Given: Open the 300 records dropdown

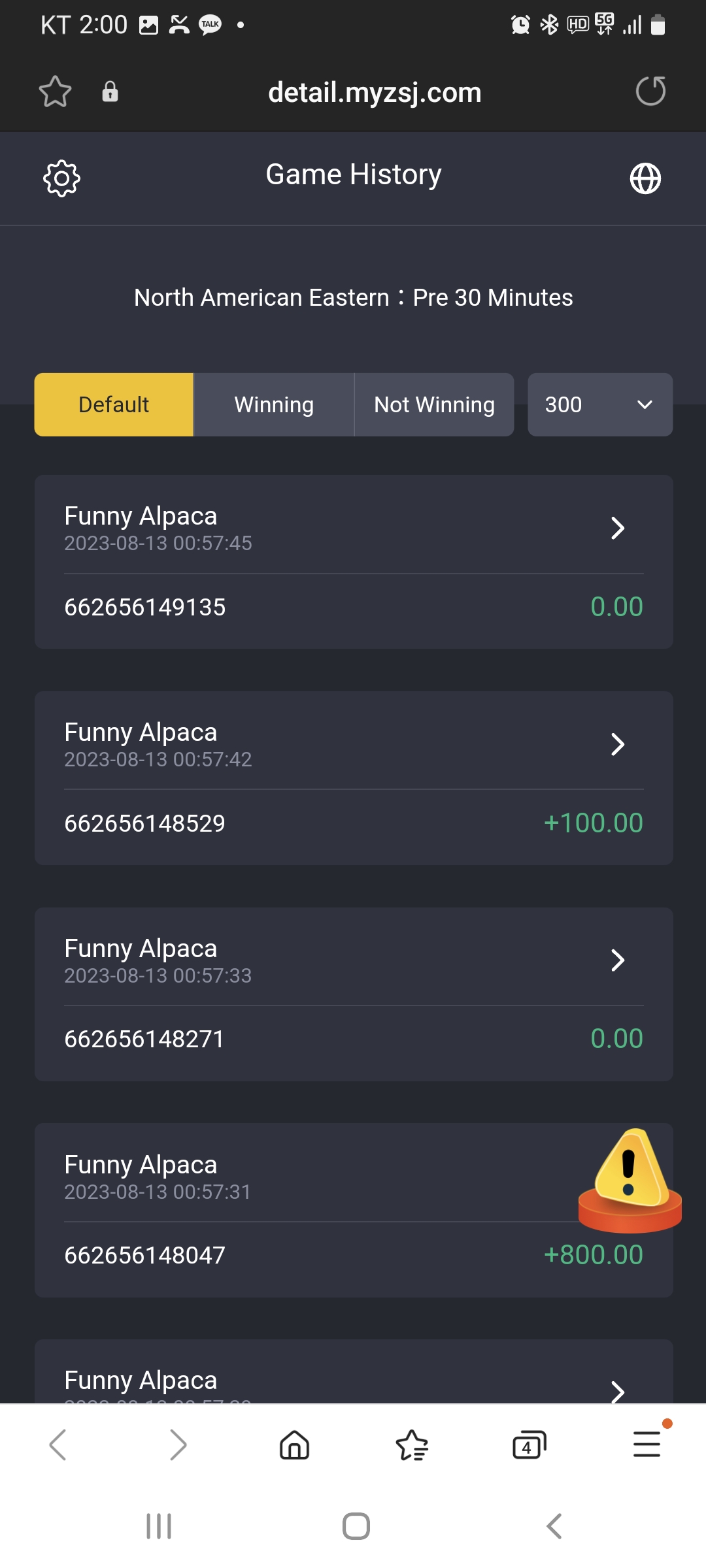Looking at the screenshot, I should point(600,404).
